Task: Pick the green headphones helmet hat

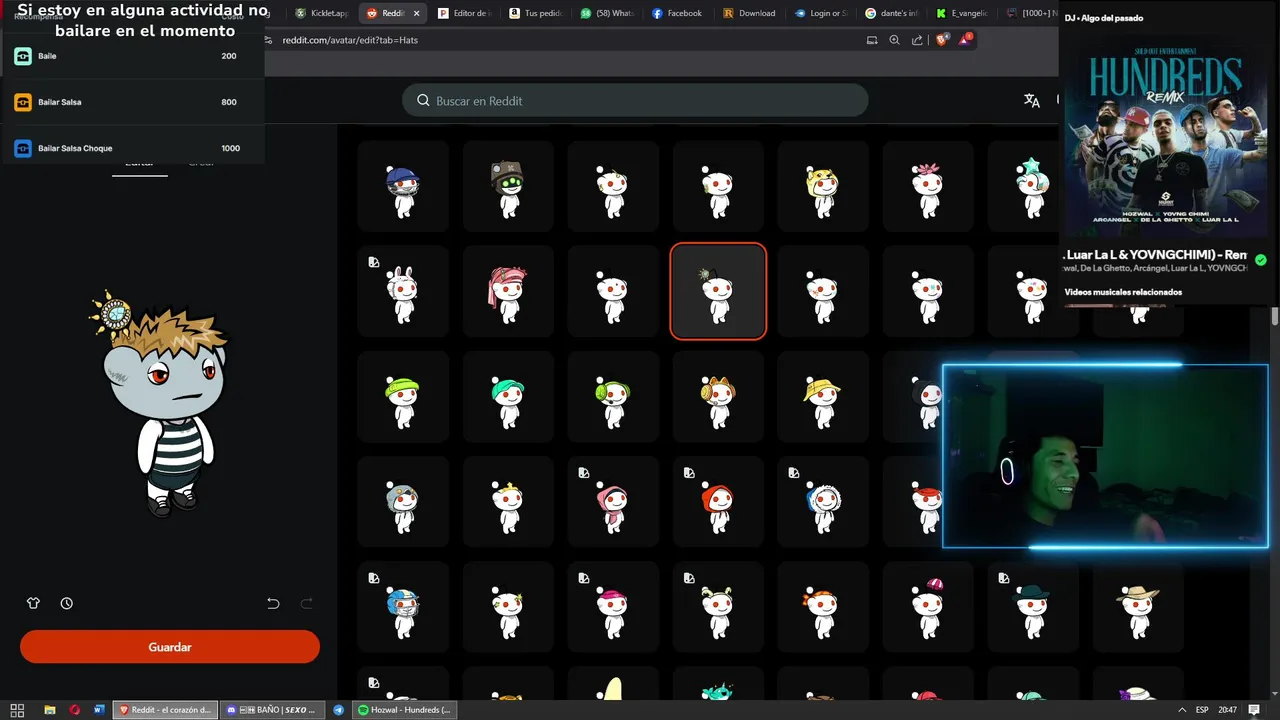Action: (613, 397)
